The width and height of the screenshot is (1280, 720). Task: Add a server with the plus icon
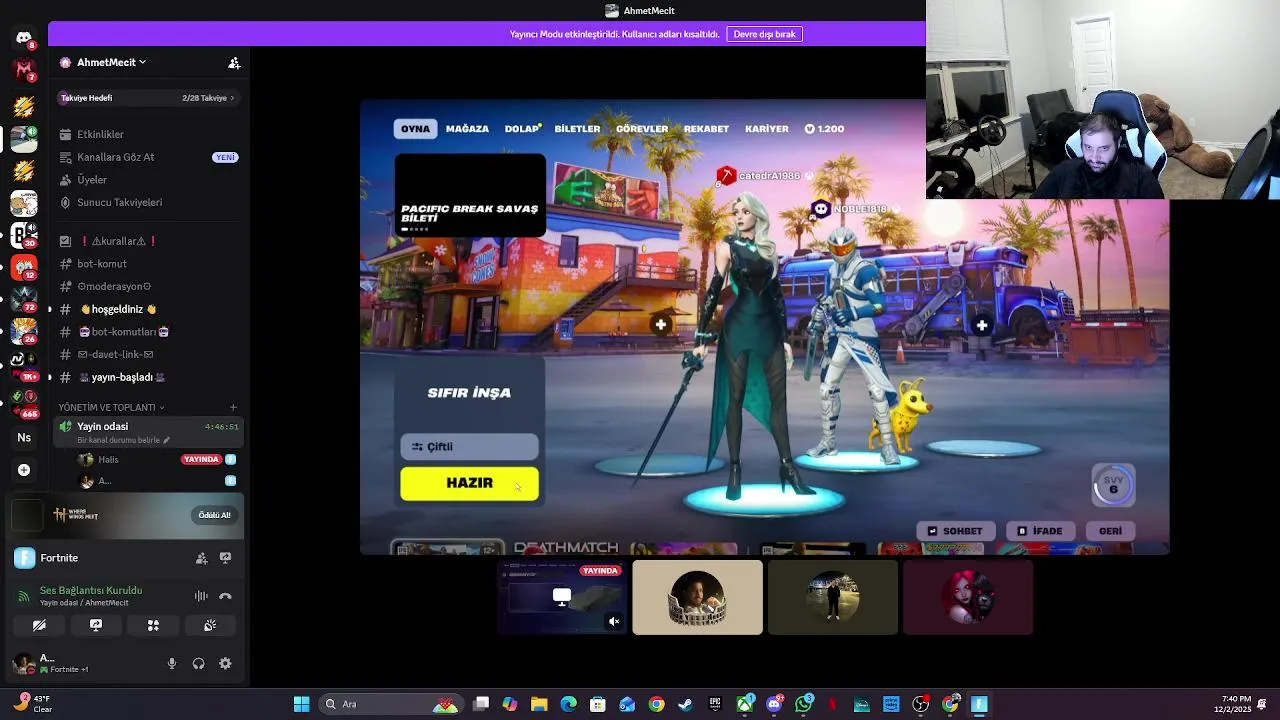[24, 470]
